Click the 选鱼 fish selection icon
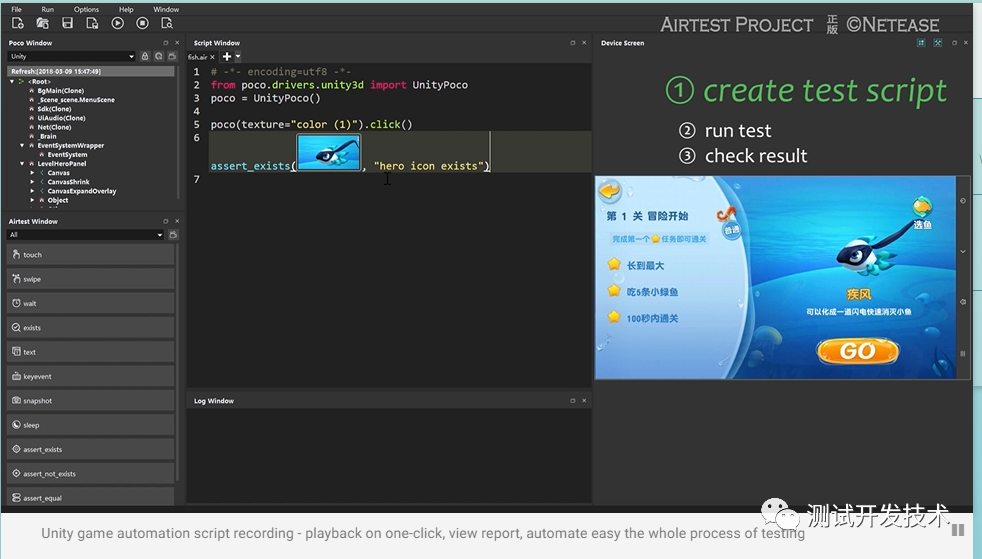The height and width of the screenshot is (559, 982). point(922,213)
